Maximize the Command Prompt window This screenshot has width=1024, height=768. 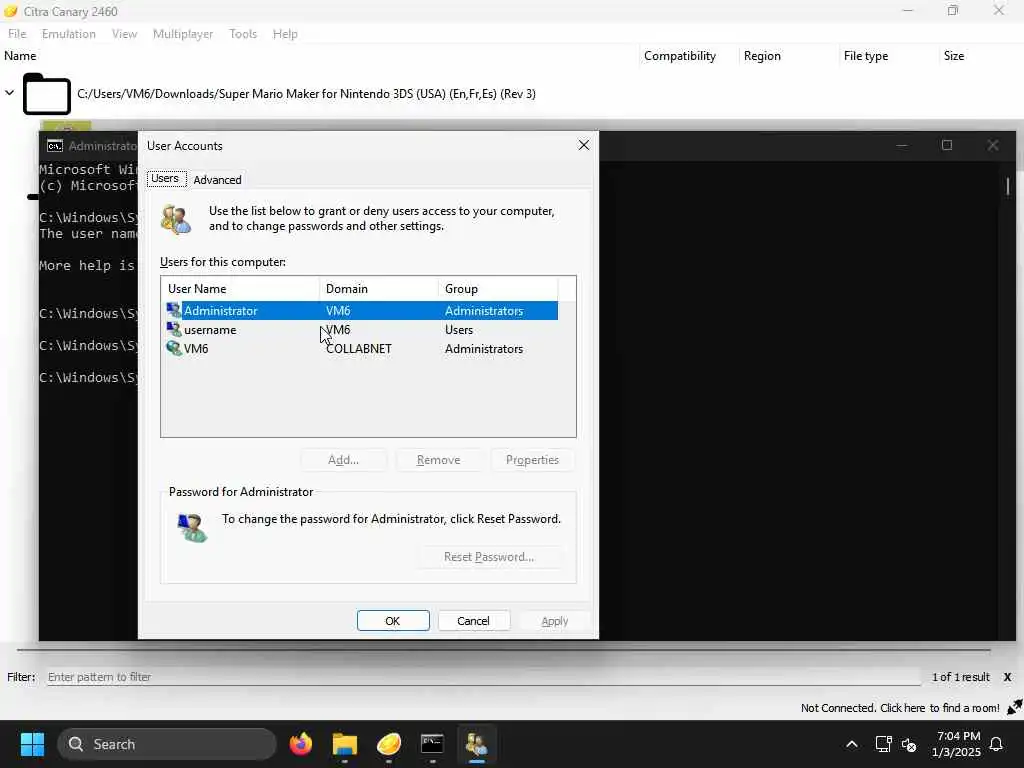pyautogui.click(x=947, y=145)
